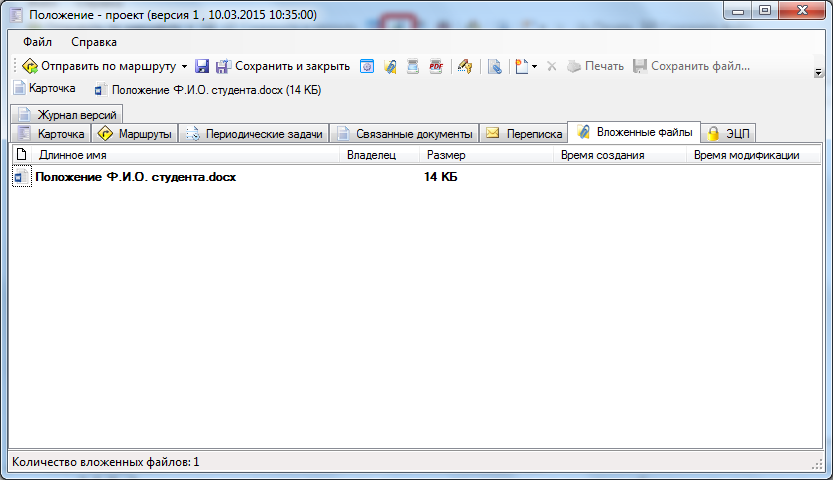
Task: Click the 14 КБ size cell
Action: (440, 177)
